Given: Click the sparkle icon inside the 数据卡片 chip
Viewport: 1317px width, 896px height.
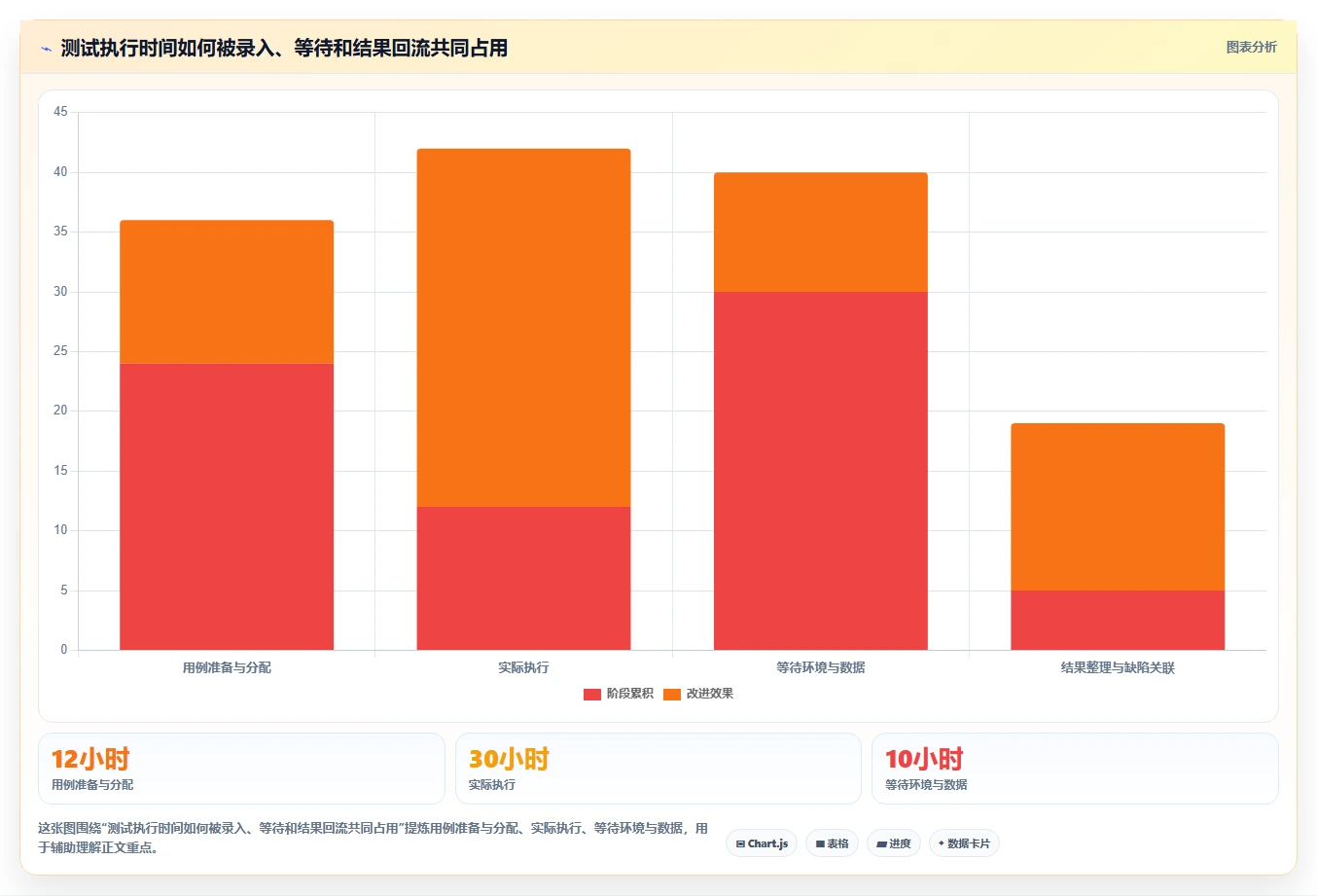Looking at the screenshot, I should click(941, 843).
